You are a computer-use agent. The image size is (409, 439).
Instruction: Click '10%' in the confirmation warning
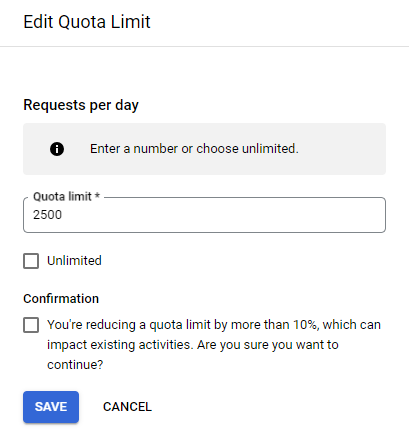[x=305, y=325]
